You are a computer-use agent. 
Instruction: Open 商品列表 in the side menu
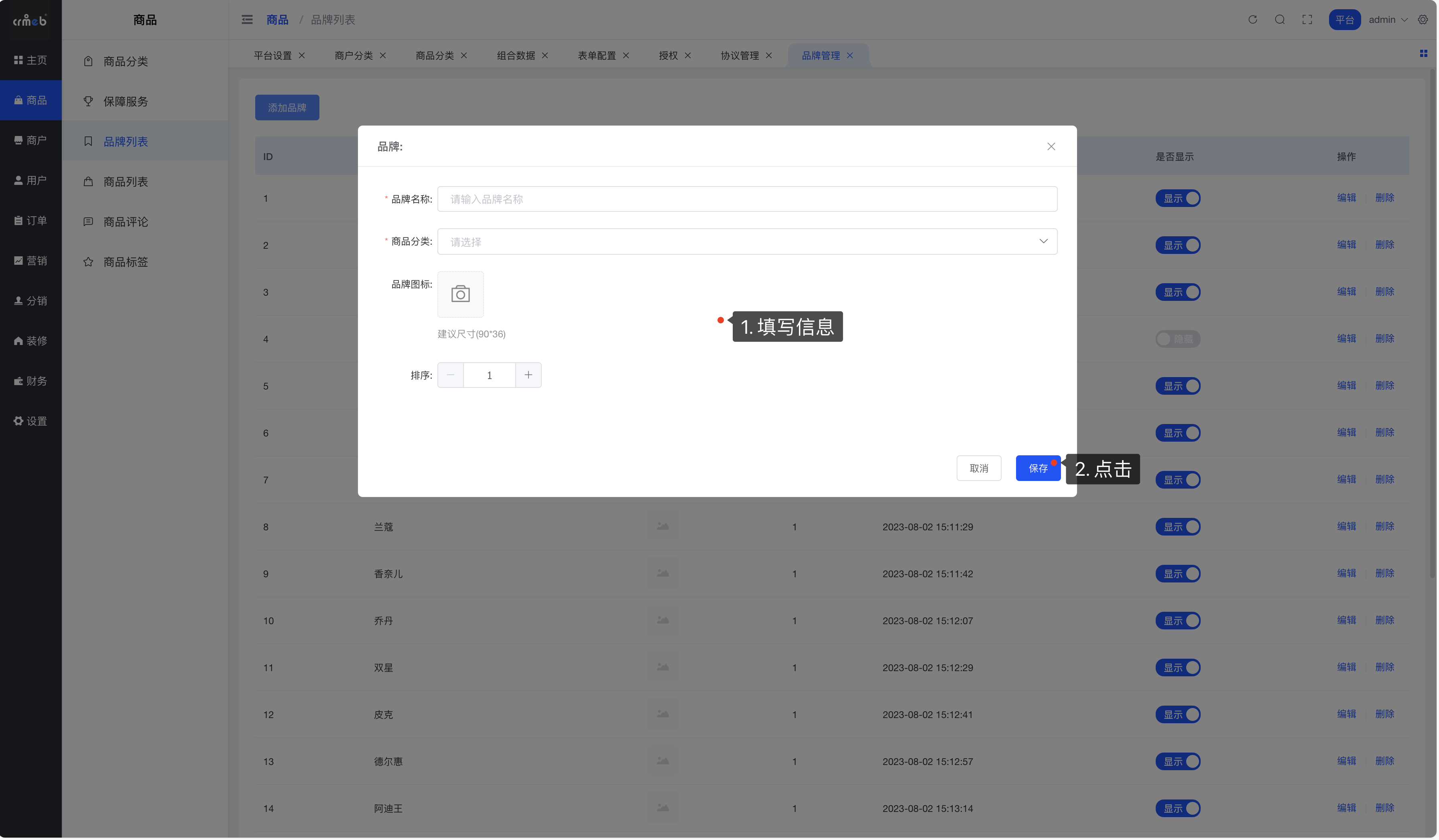(125, 181)
